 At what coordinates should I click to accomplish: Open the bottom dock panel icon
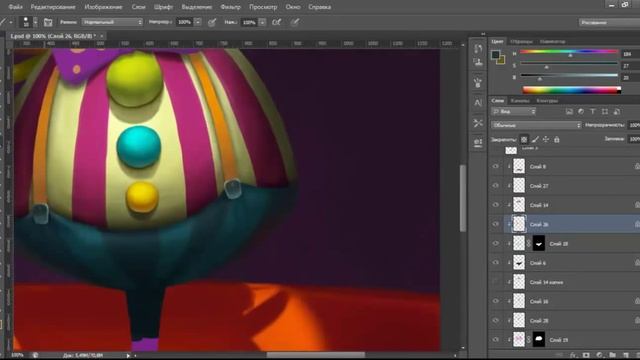click(x=478, y=142)
